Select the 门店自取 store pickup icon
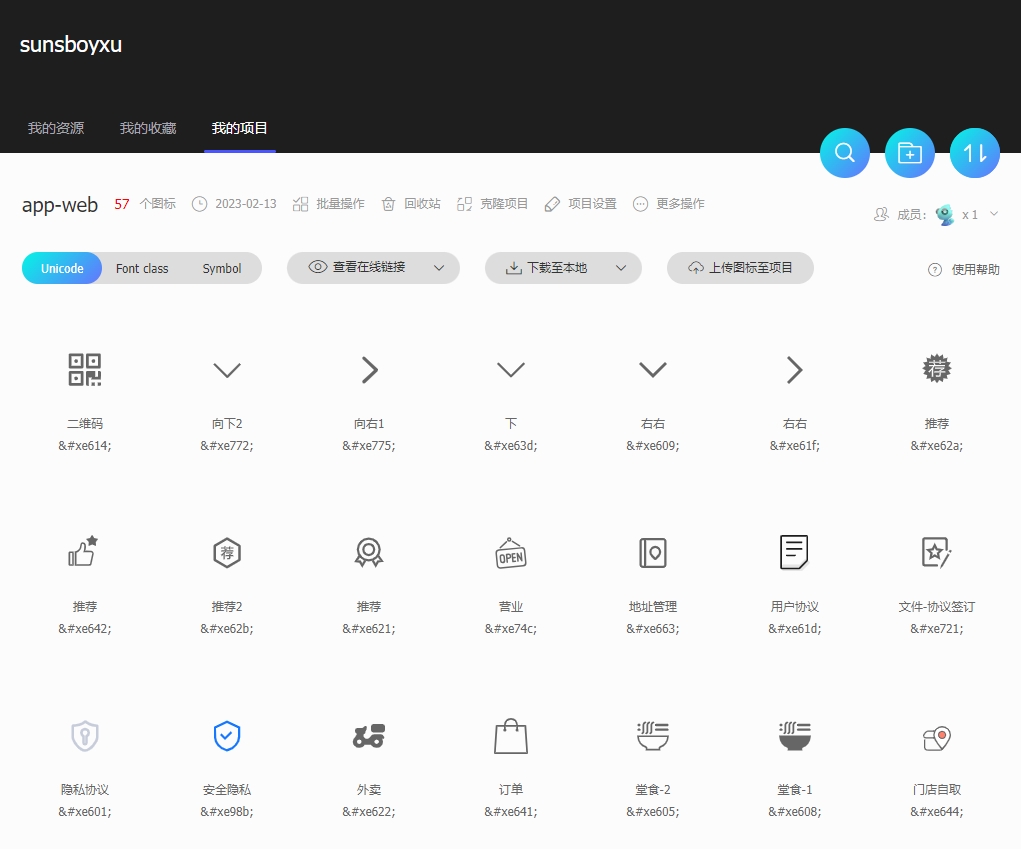The height and width of the screenshot is (849, 1021). 936,736
